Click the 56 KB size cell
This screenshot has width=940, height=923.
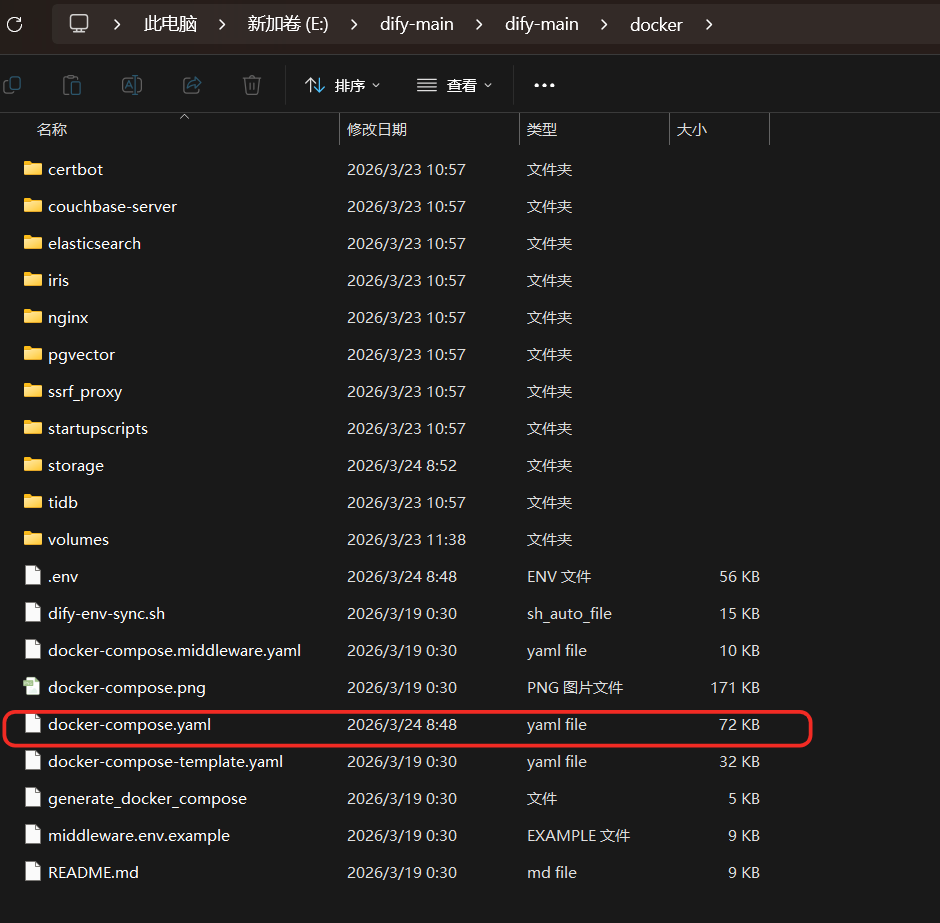[739, 577]
